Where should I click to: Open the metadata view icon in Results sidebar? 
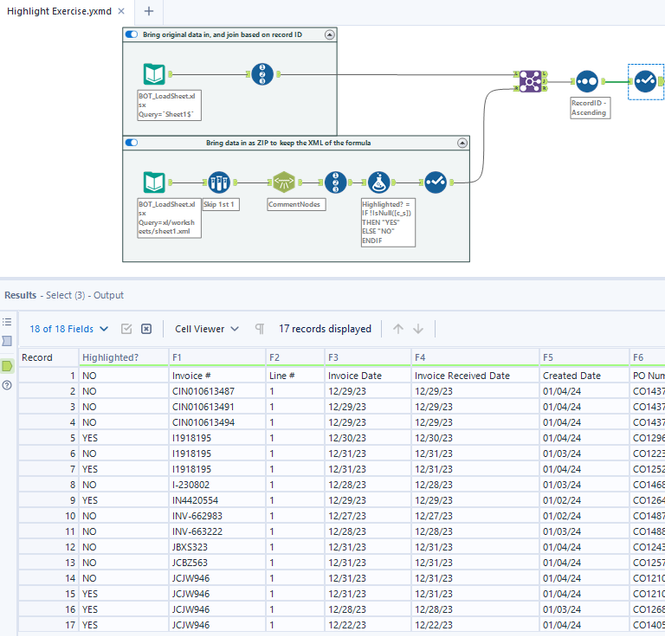(7, 341)
